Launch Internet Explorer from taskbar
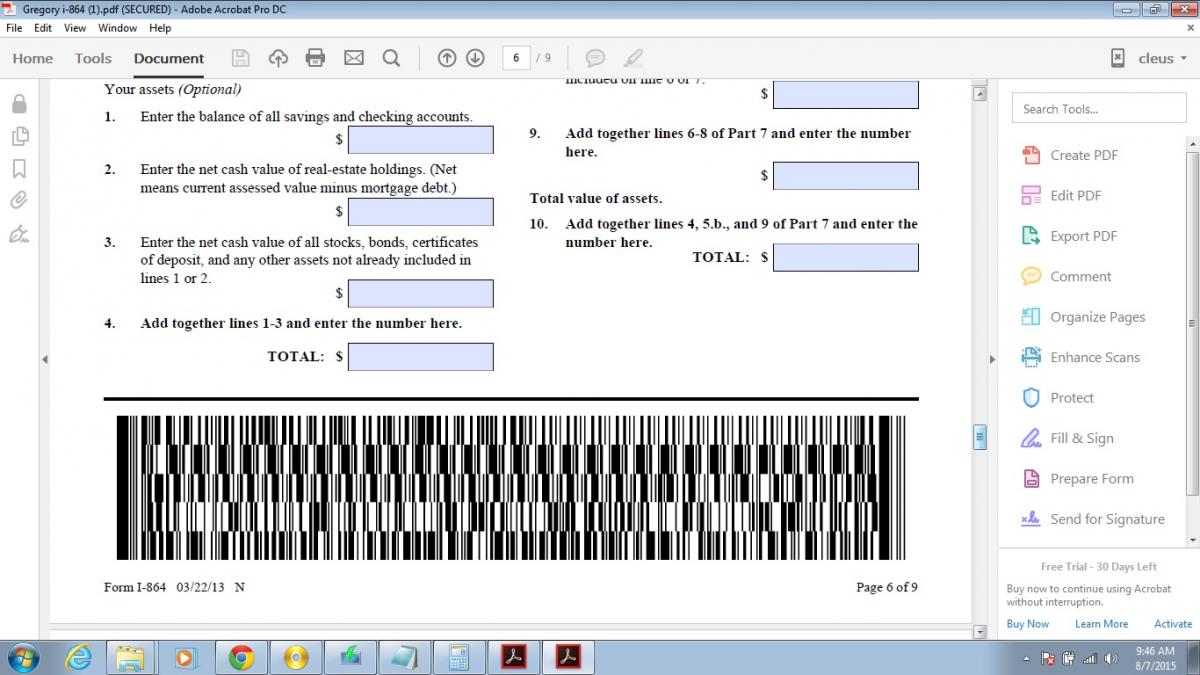Viewport: 1200px width, 675px height. coord(78,658)
